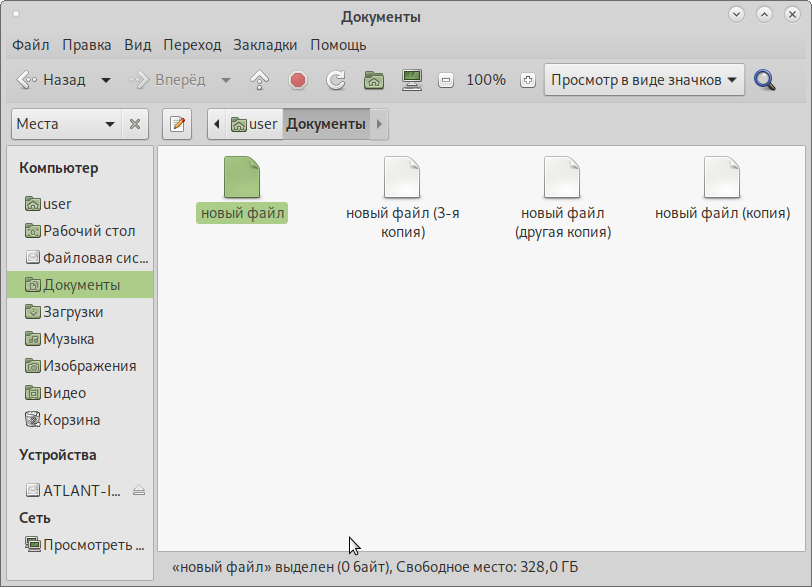Image resolution: width=812 pixels, height=587 pixels.
Task: Open the Закладки menu
Action: pyautogui.click(x=265, y=45)
